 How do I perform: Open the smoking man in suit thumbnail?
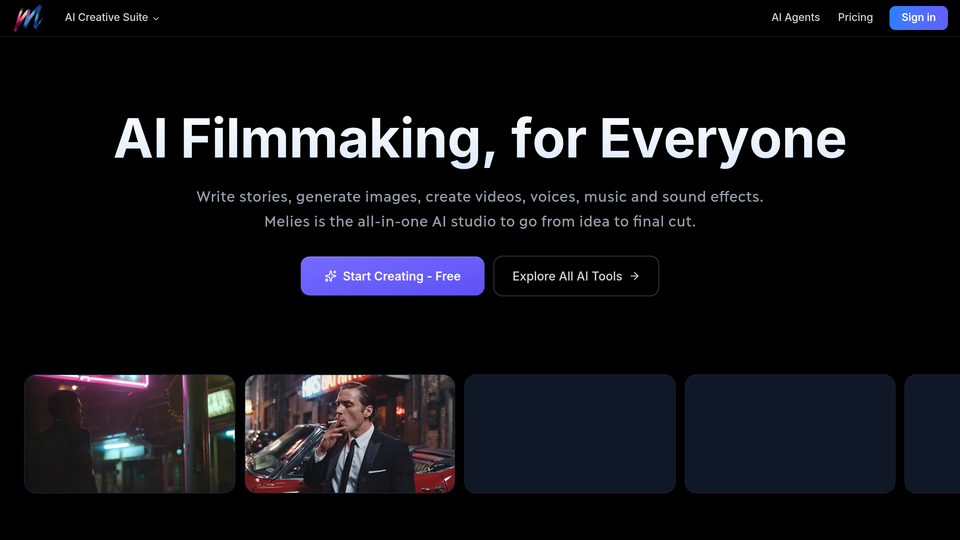click(x=350, y=433)
